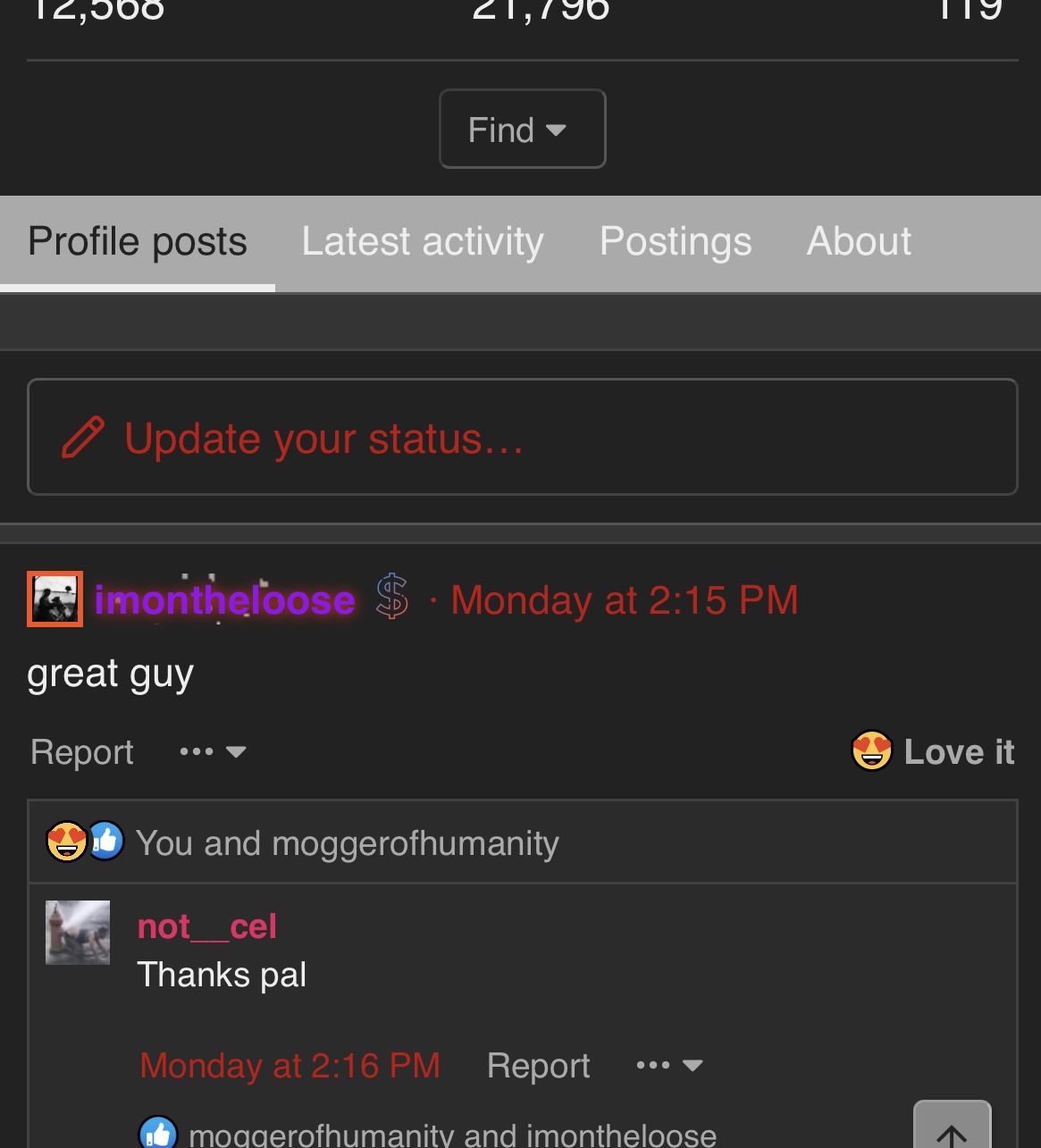Open the Find dropdown
This screenshot has height=1148, width=1041.
[x=522, y=129]
